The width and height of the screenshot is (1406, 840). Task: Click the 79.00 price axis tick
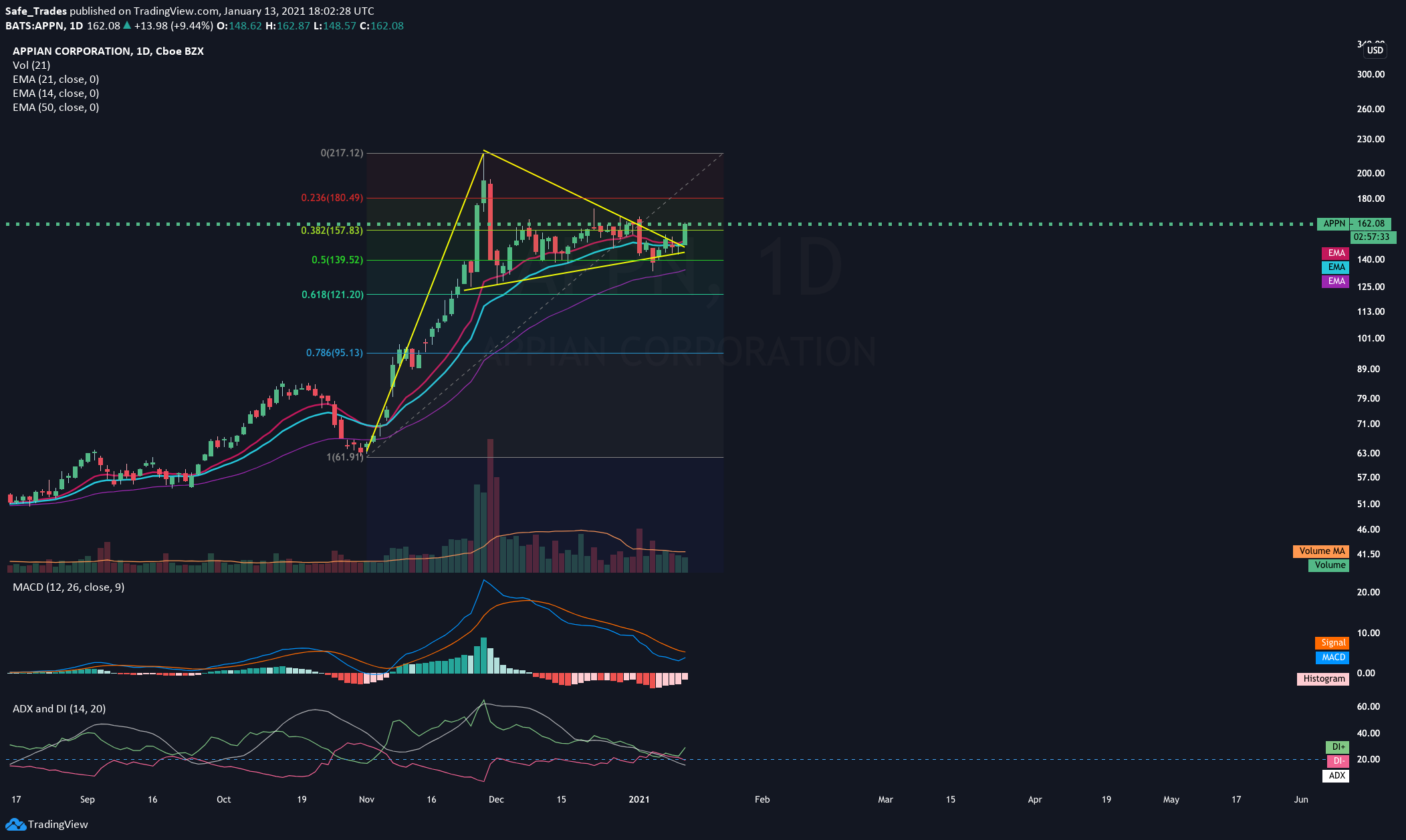tap(1368, 398)
